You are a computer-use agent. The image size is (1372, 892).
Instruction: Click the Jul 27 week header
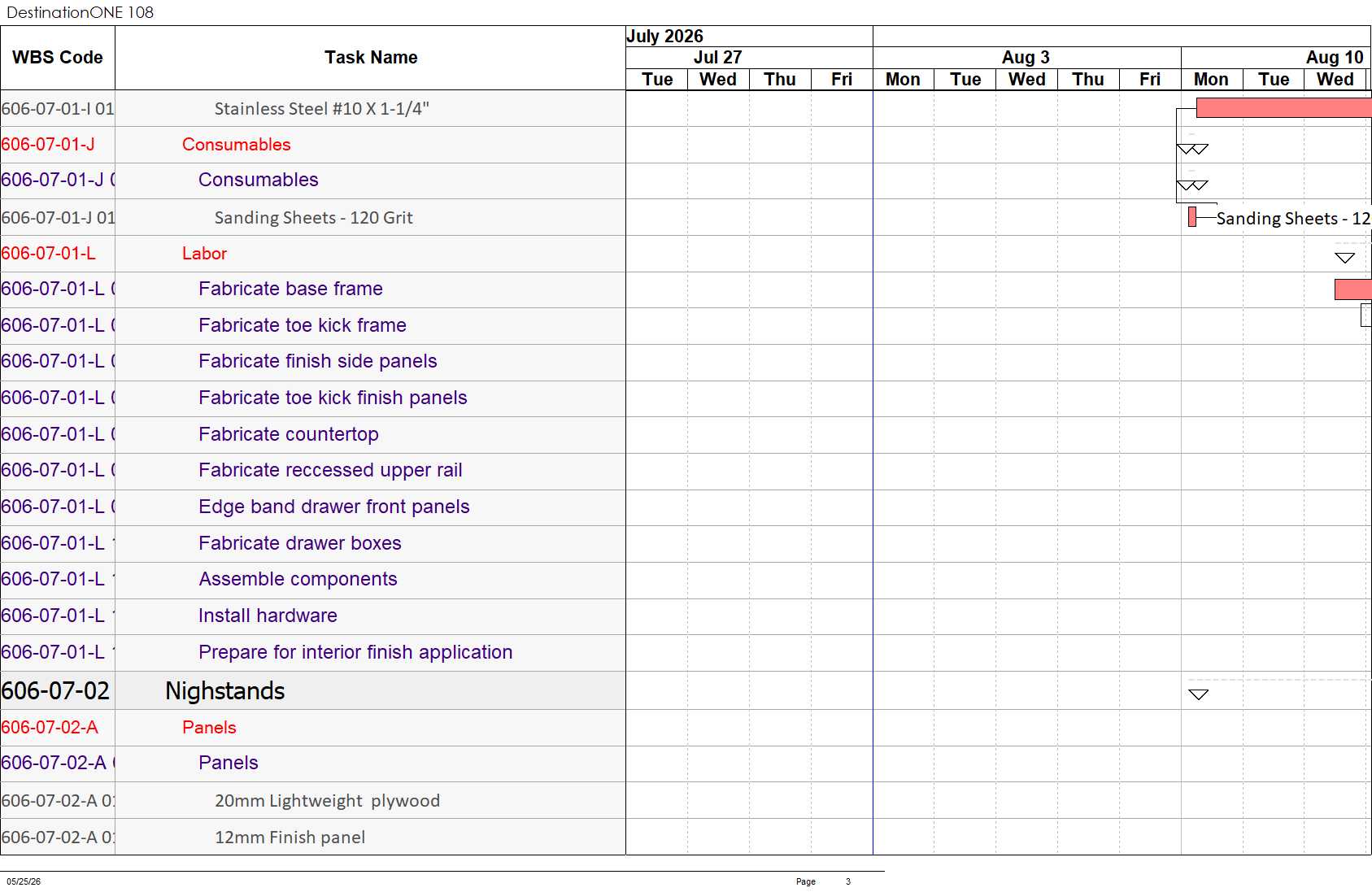pyautogui.click(x=717, y=58)
